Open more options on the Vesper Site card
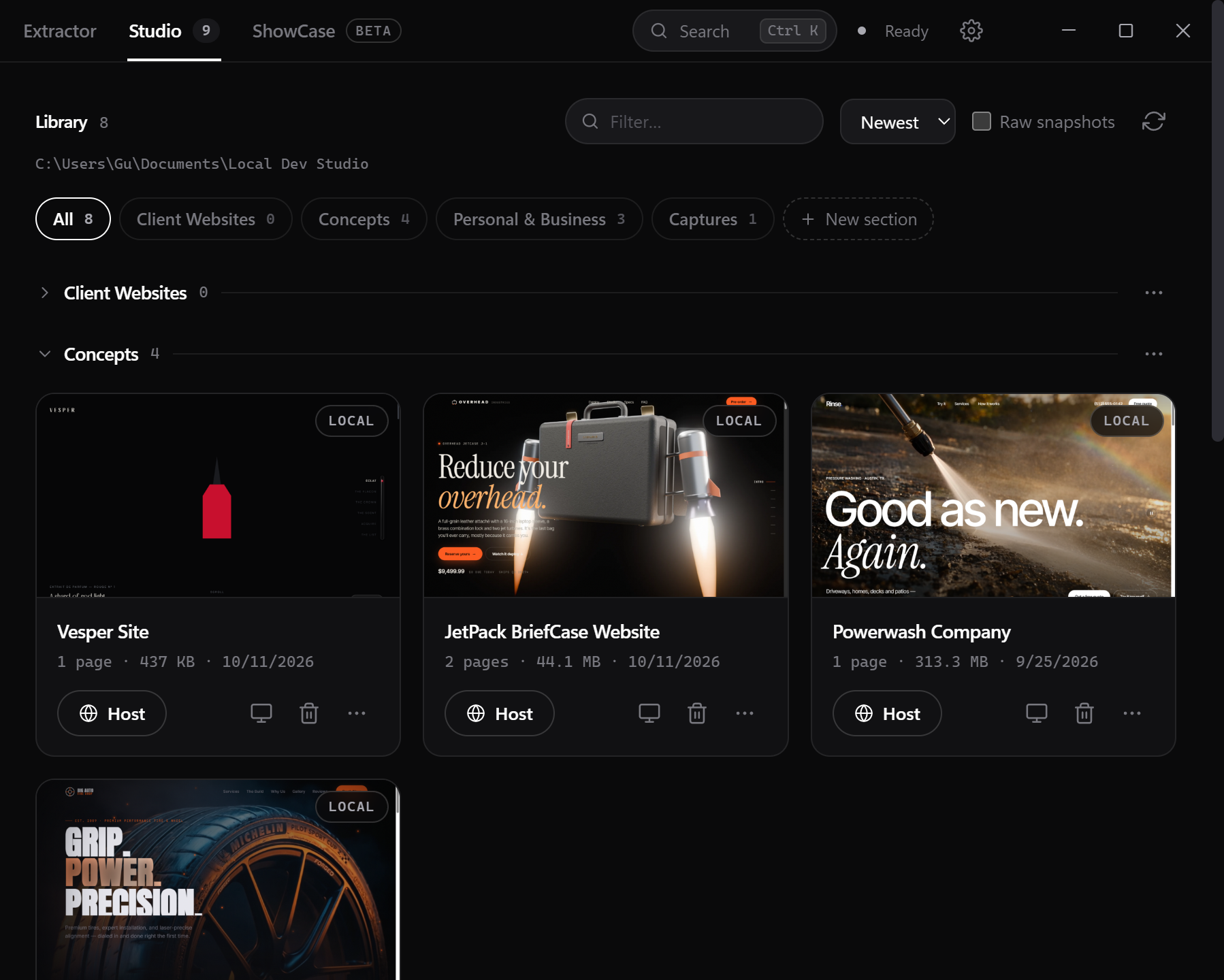The width and height of the screenshot is (1224, 980). coord(357,713)
